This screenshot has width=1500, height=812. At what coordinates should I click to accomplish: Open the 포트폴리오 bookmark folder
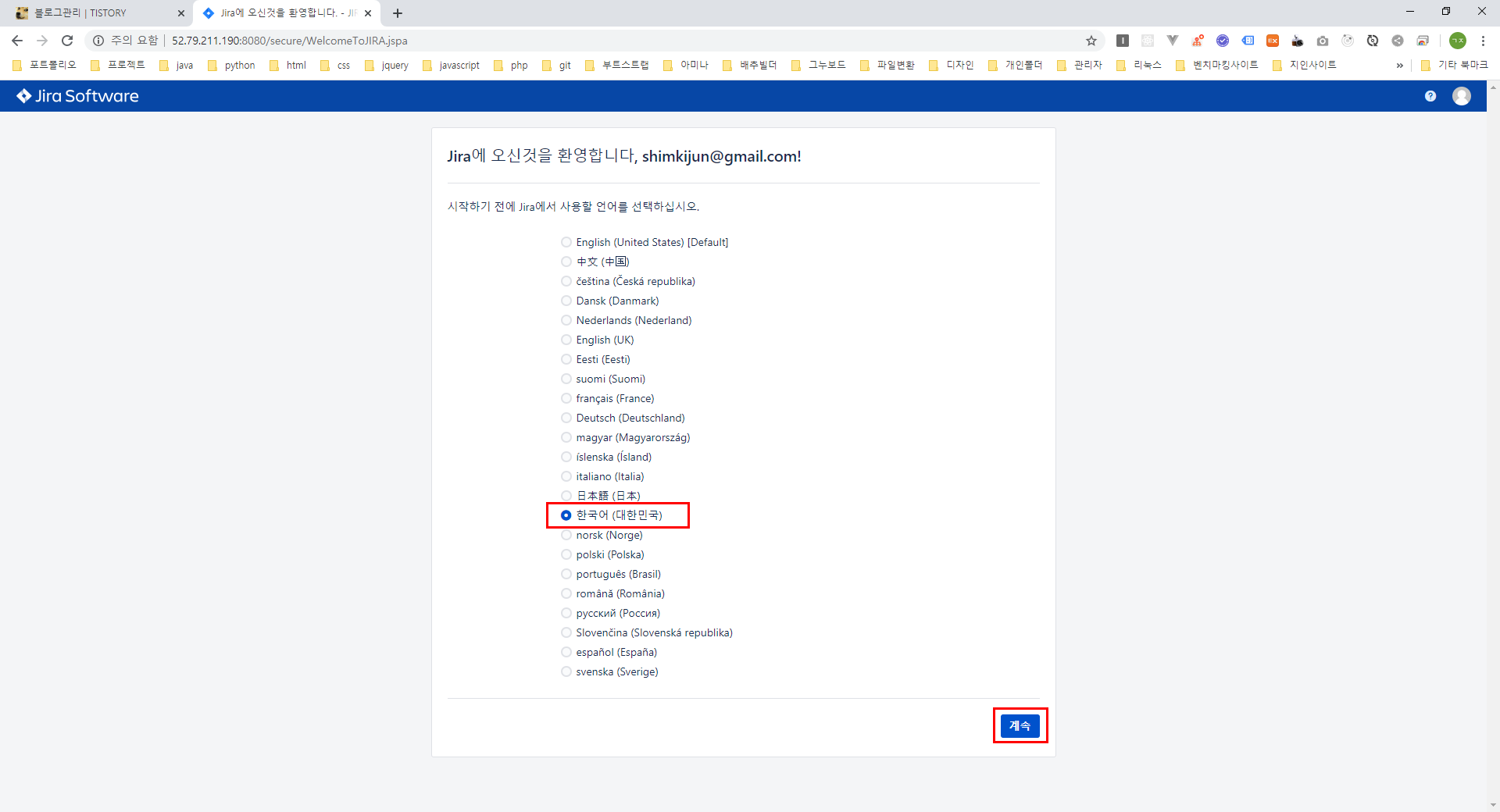(x=45, y=66)
